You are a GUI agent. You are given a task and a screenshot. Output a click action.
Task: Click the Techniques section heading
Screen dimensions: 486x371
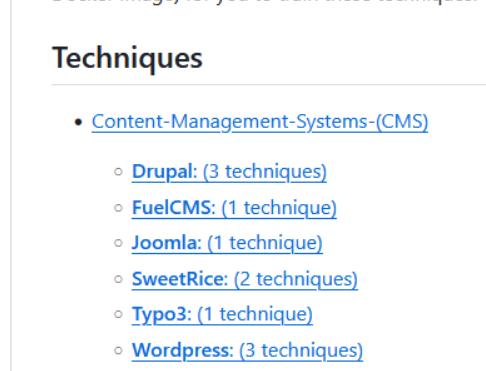[127, 58]
